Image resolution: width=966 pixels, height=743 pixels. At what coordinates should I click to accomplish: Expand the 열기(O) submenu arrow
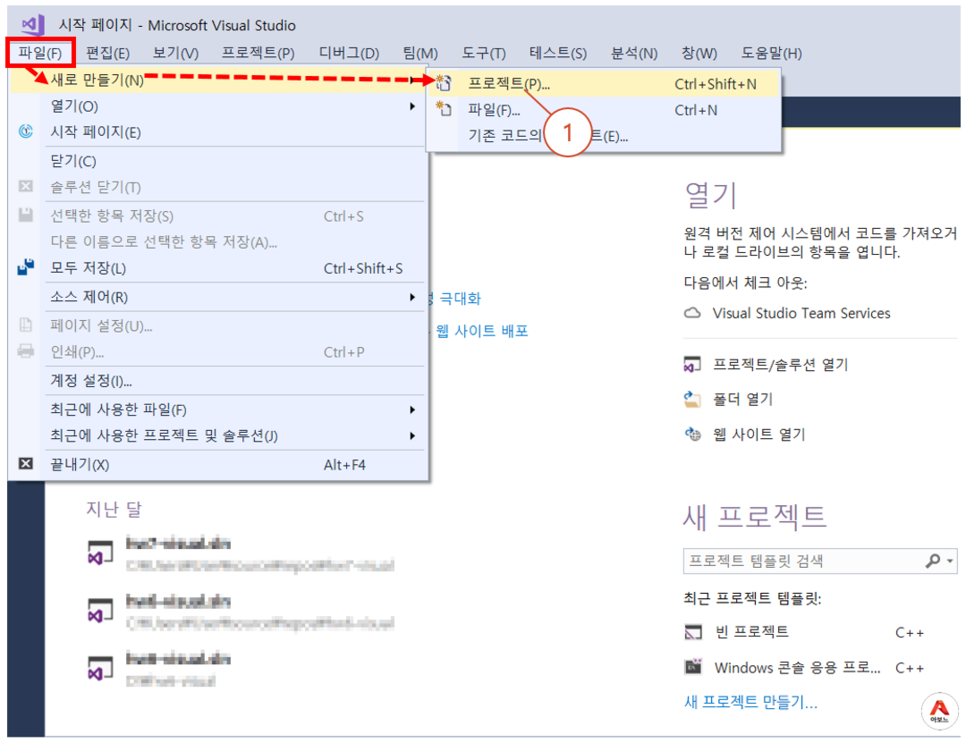coord(412,106)
